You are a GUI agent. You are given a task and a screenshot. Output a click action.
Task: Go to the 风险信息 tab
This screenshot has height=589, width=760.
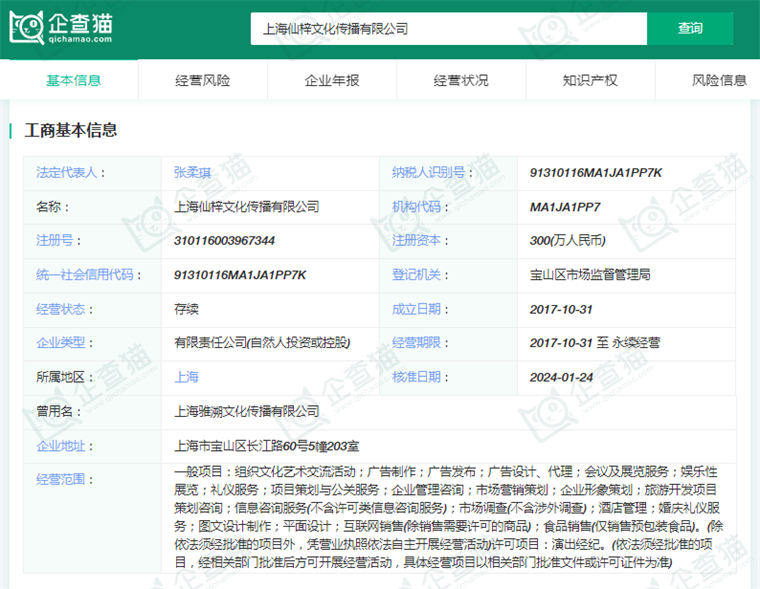pyautogui.click(x=719, y=80)
